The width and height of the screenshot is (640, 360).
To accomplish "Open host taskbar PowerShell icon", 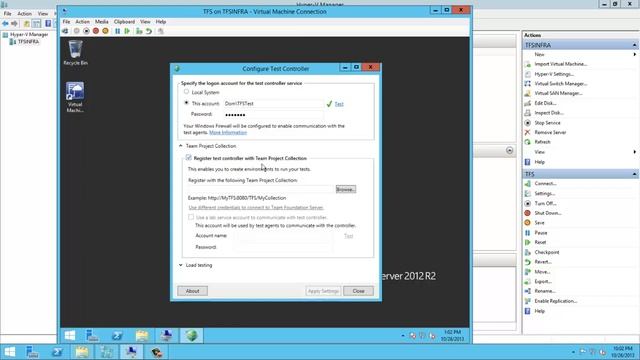I will (57, 352).
